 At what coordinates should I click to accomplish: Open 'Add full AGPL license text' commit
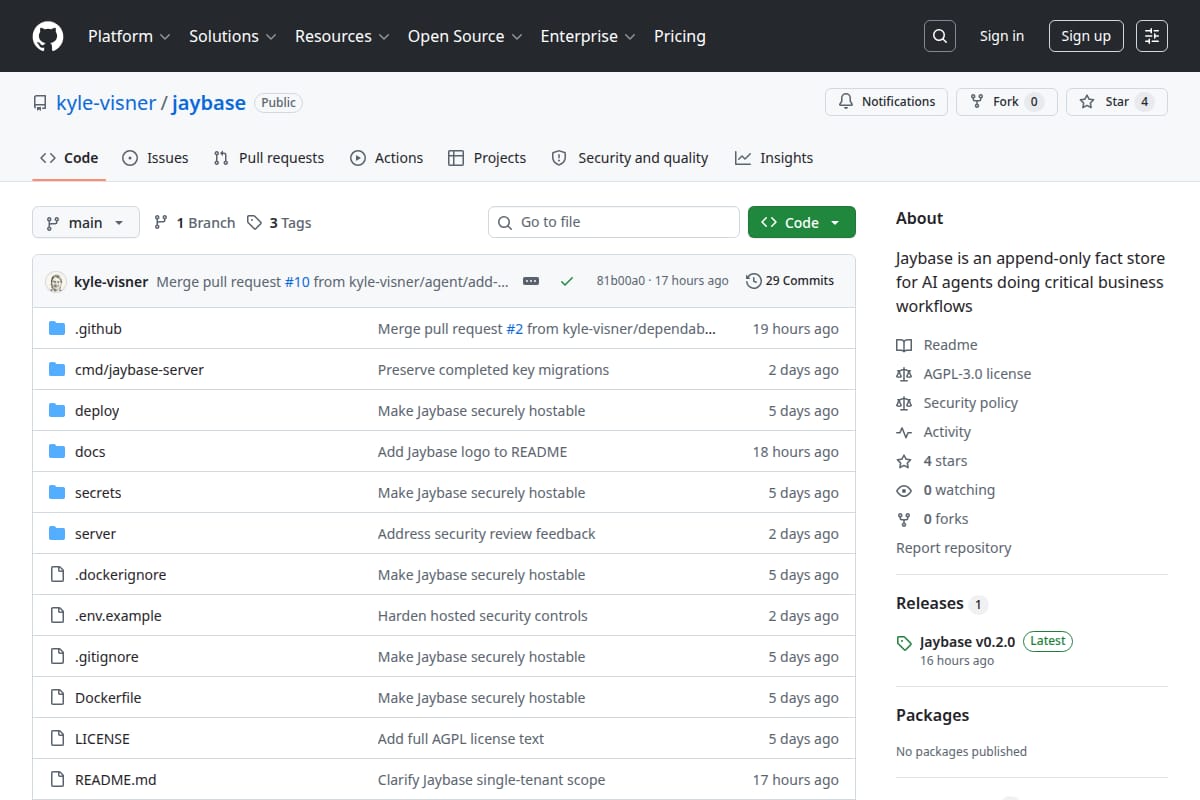tap(461, 739)
